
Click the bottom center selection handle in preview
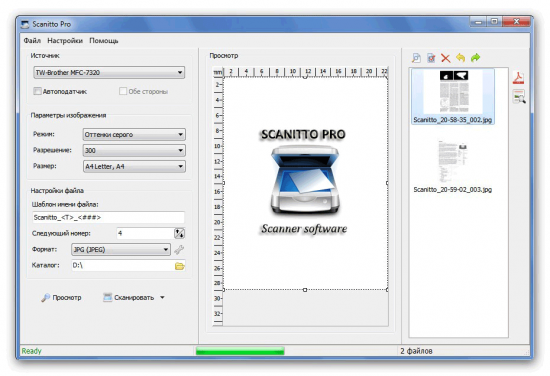pyautogui.click(x=305, y=290)
